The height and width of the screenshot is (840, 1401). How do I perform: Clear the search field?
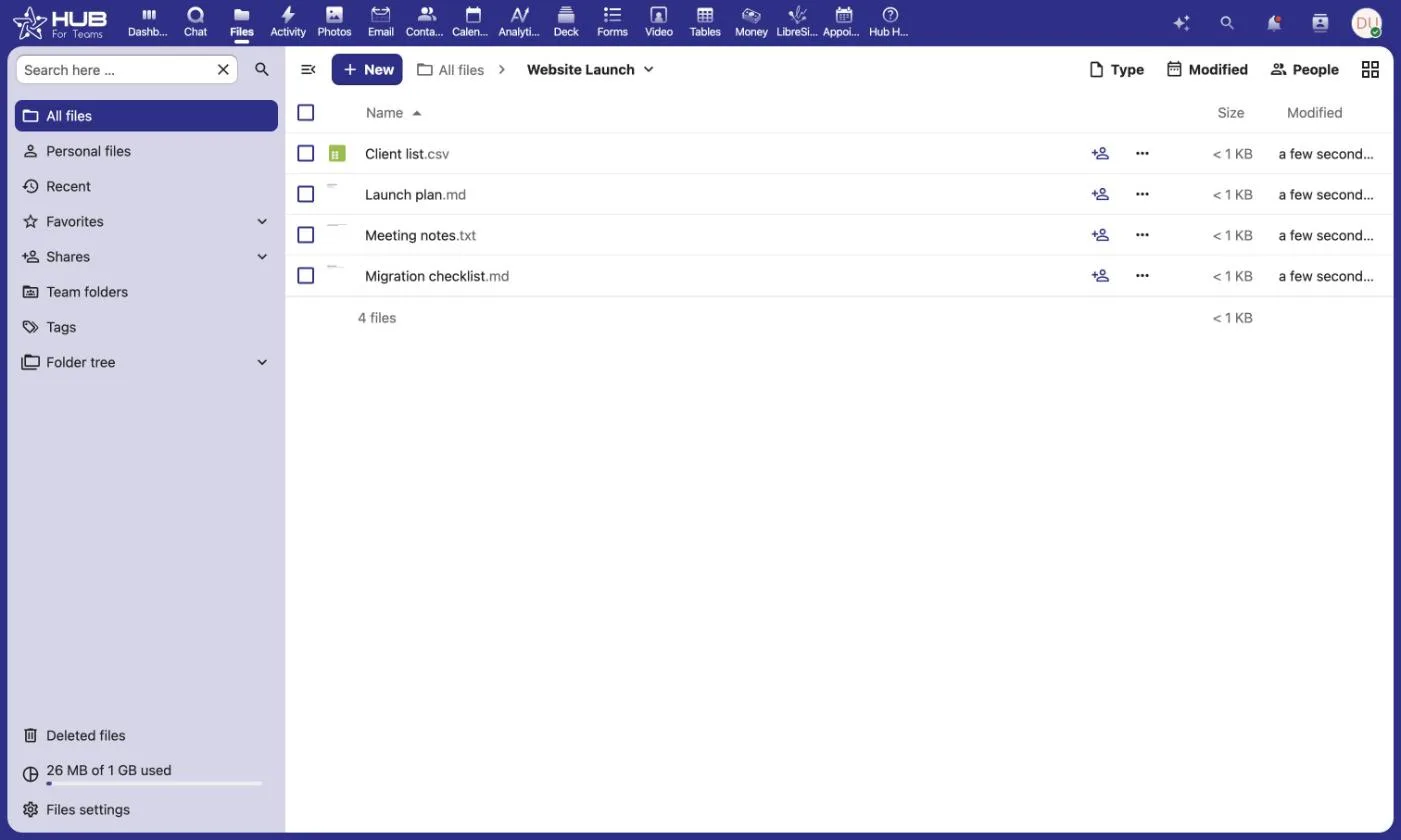point(223,69)
